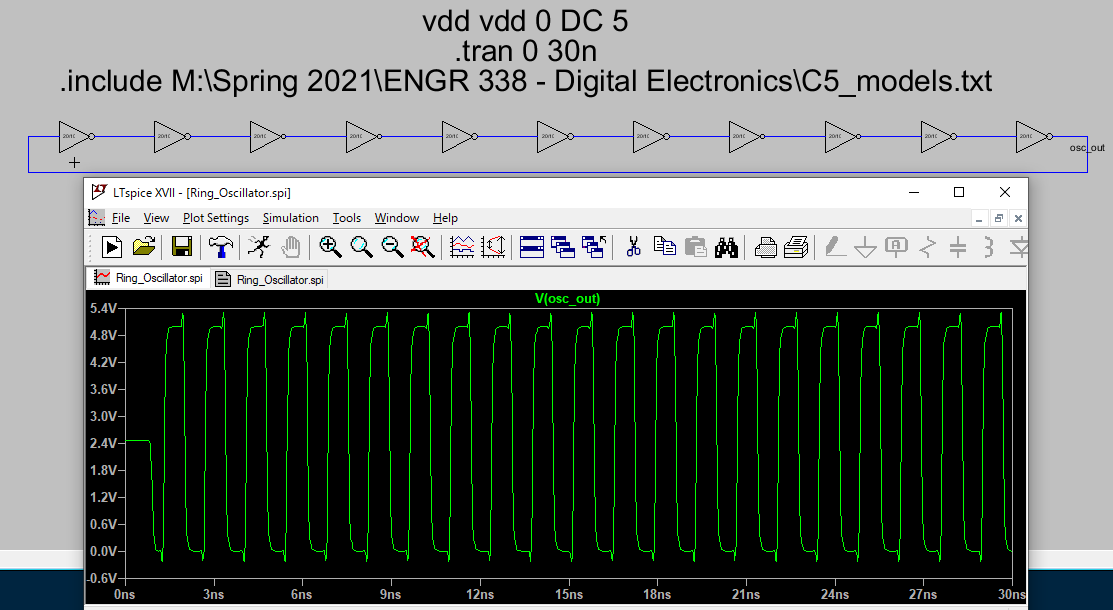Maximize the LTspice window
The width and height of the screenshot is (1113, 610).
point(958,192)
